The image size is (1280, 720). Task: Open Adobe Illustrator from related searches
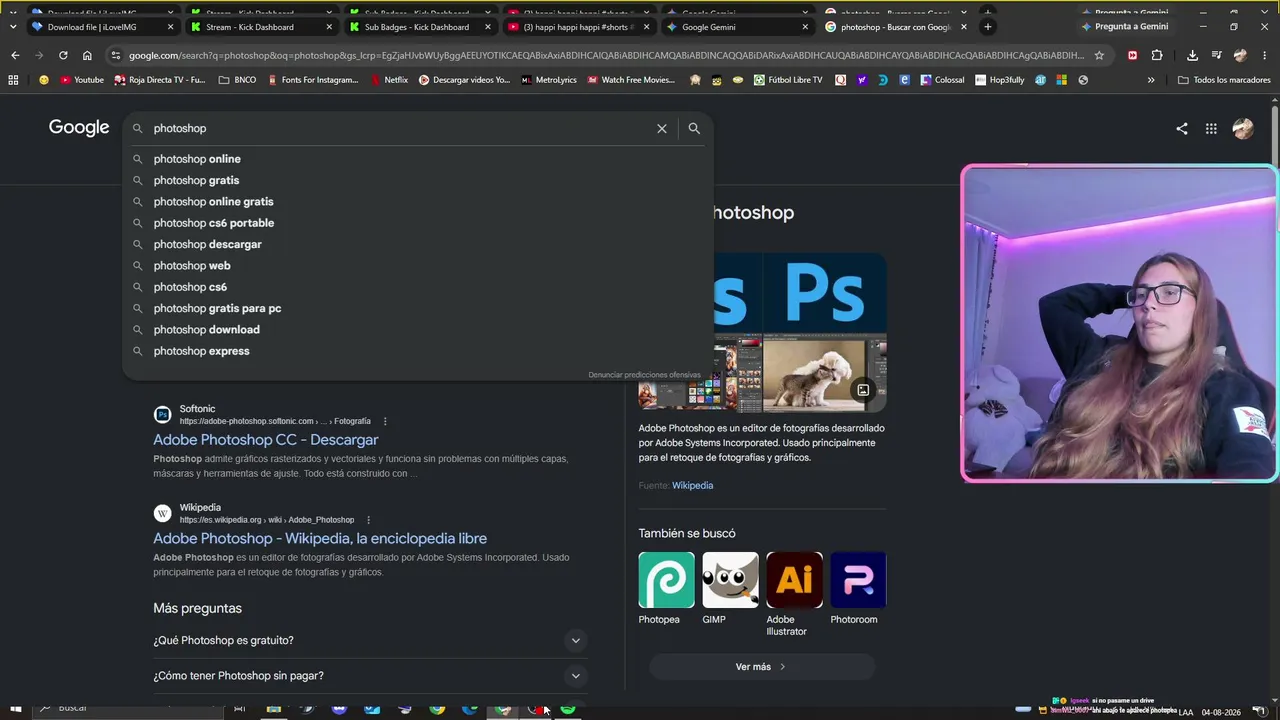(x=794, y=595)
